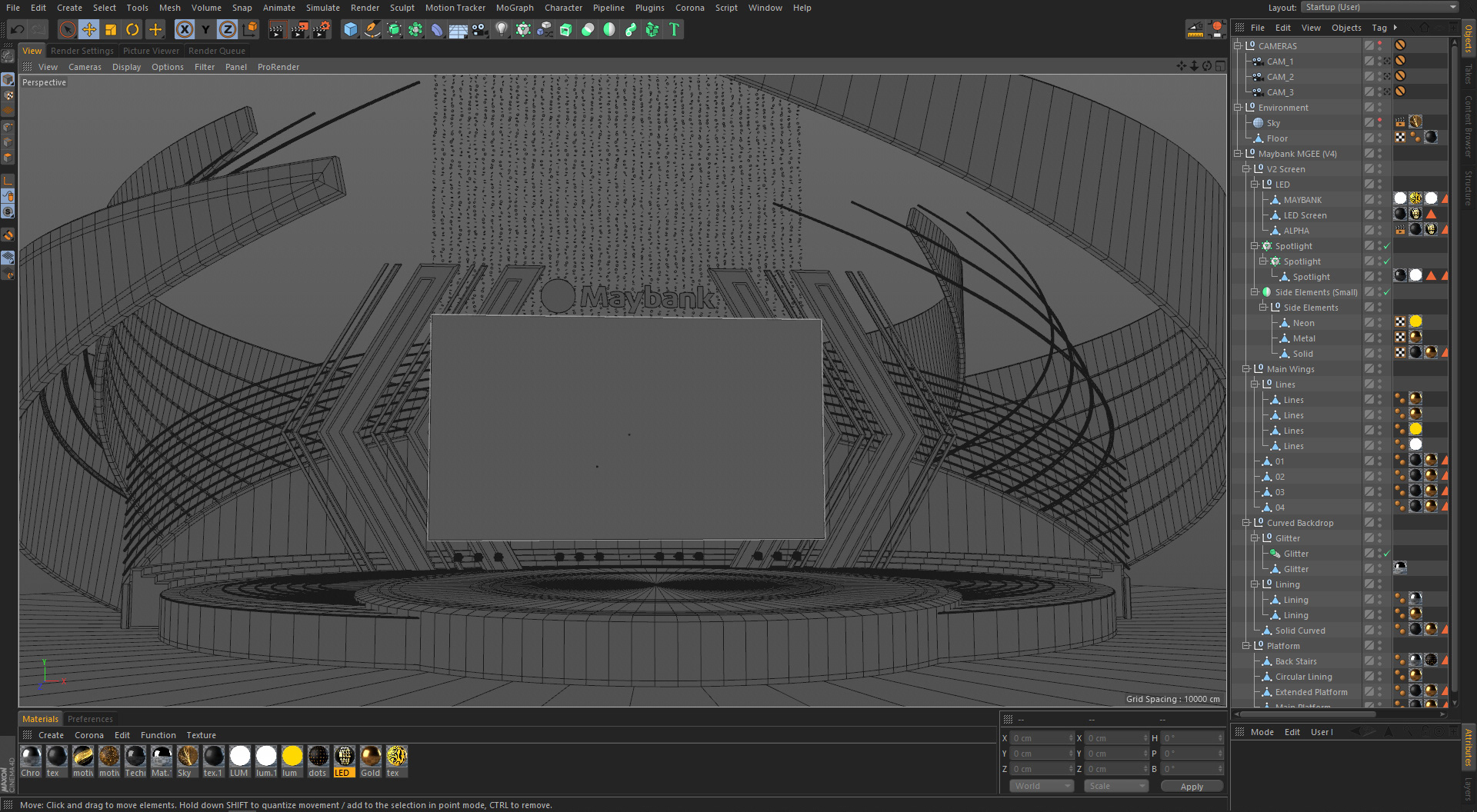This screenshot has width=1477, height=812.
Task: Select the Rotate tool
Action: coord(132,29)
